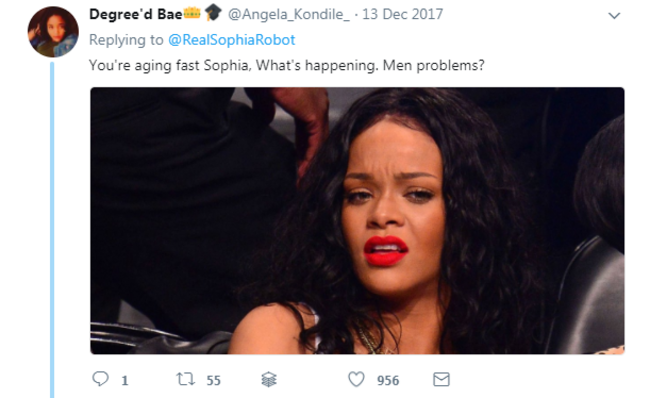
Task: Open the tweet options chevron menu
Action: click(x=614, y=16)
